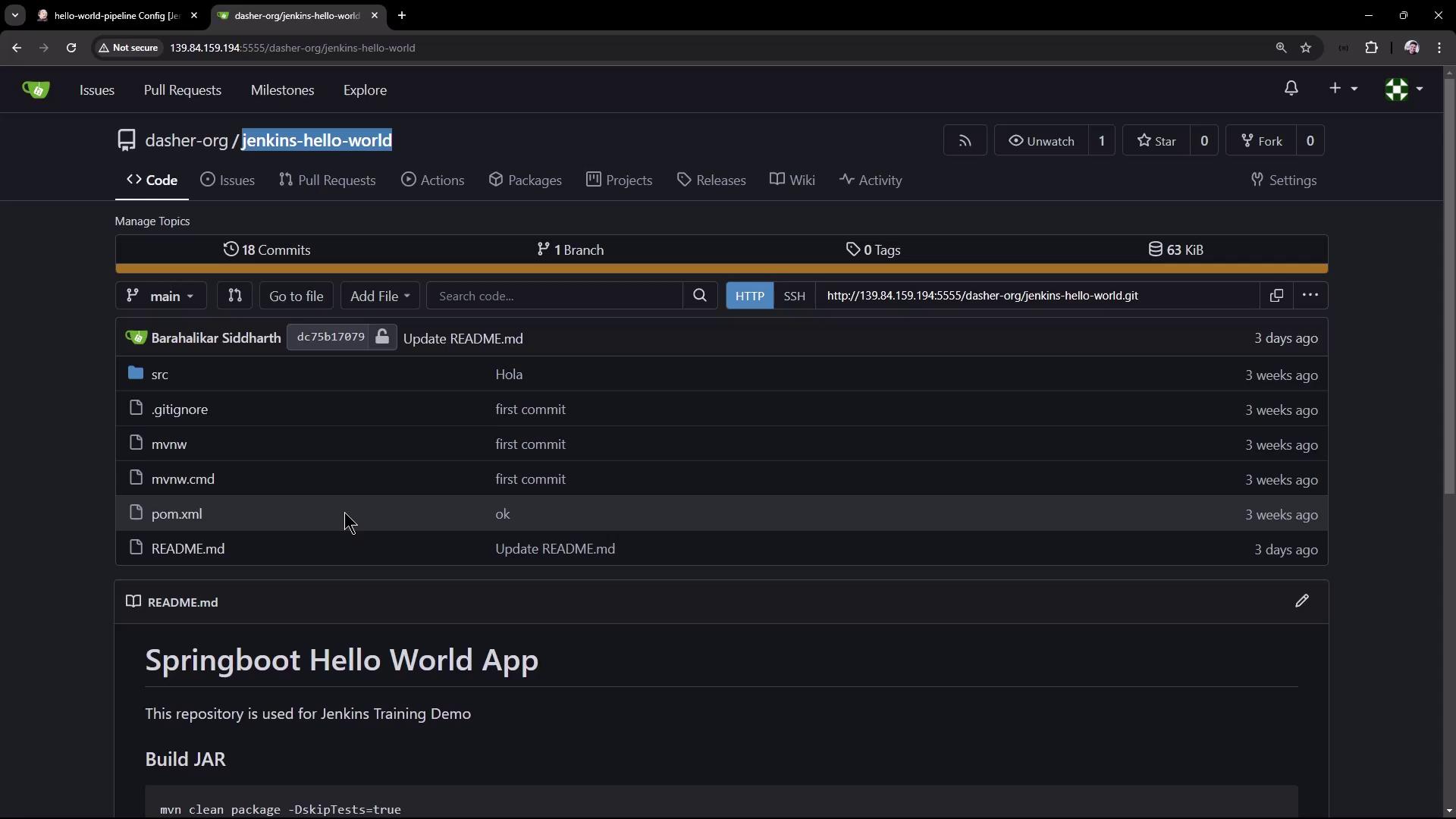Click the compare branches icon

[x=234, y=296]
